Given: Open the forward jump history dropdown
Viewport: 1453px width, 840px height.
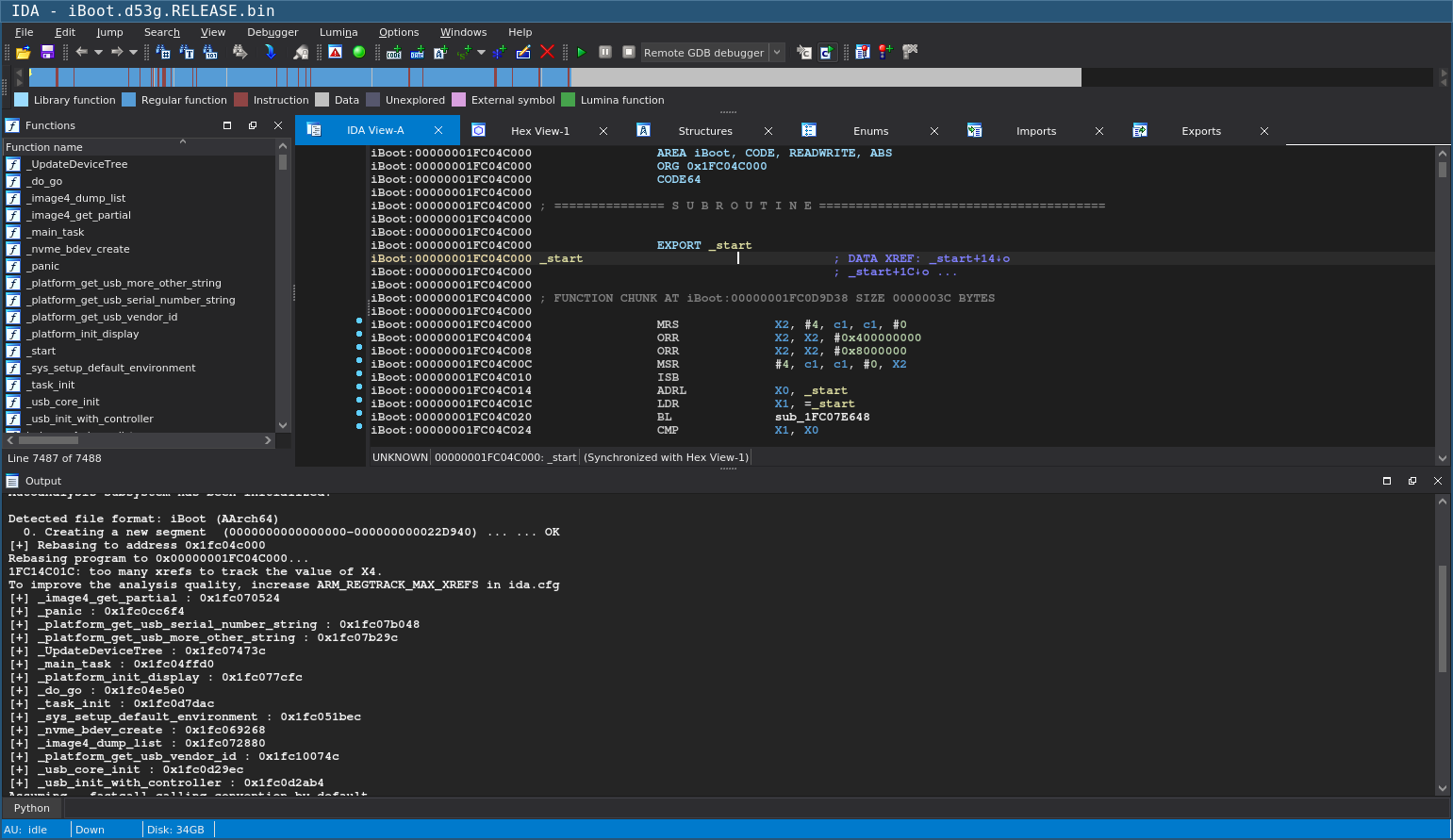Looking at the screenshot, I should pos(133,53).
